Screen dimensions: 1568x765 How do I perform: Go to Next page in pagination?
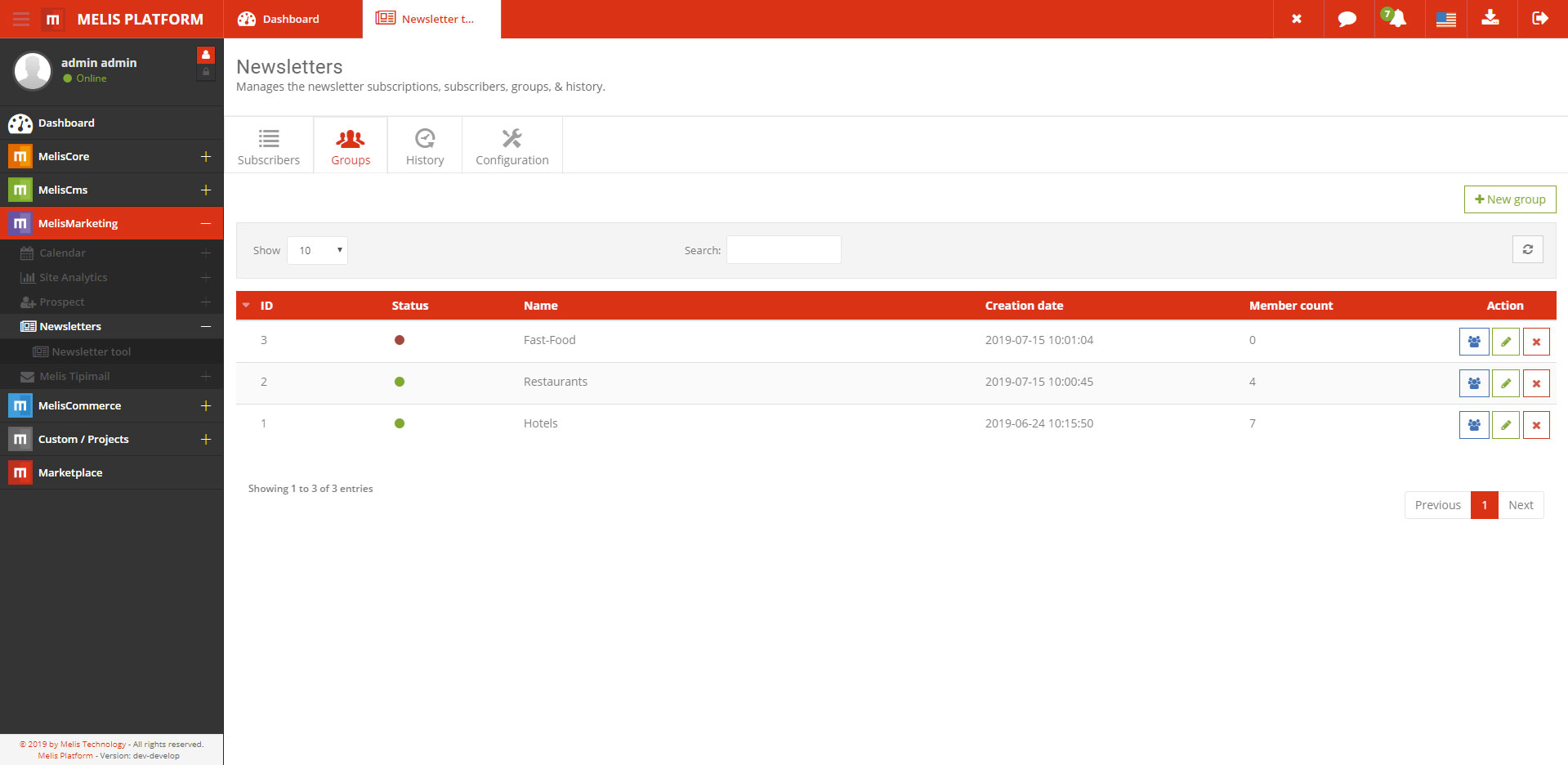1520,505
